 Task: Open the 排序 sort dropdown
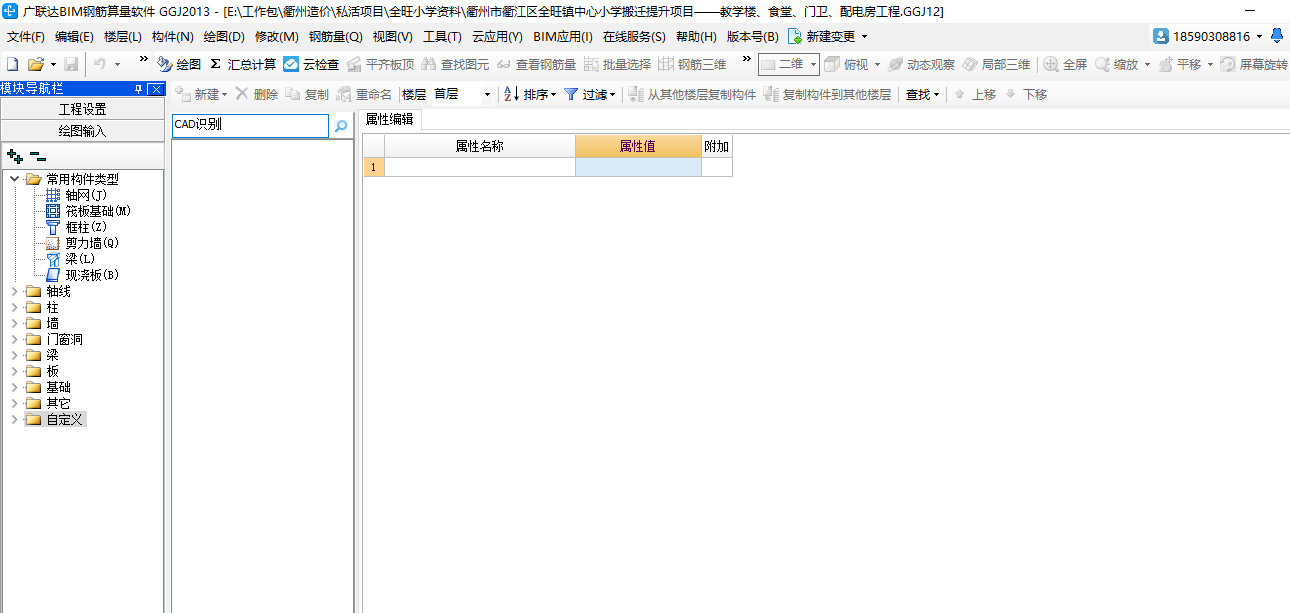553,95
